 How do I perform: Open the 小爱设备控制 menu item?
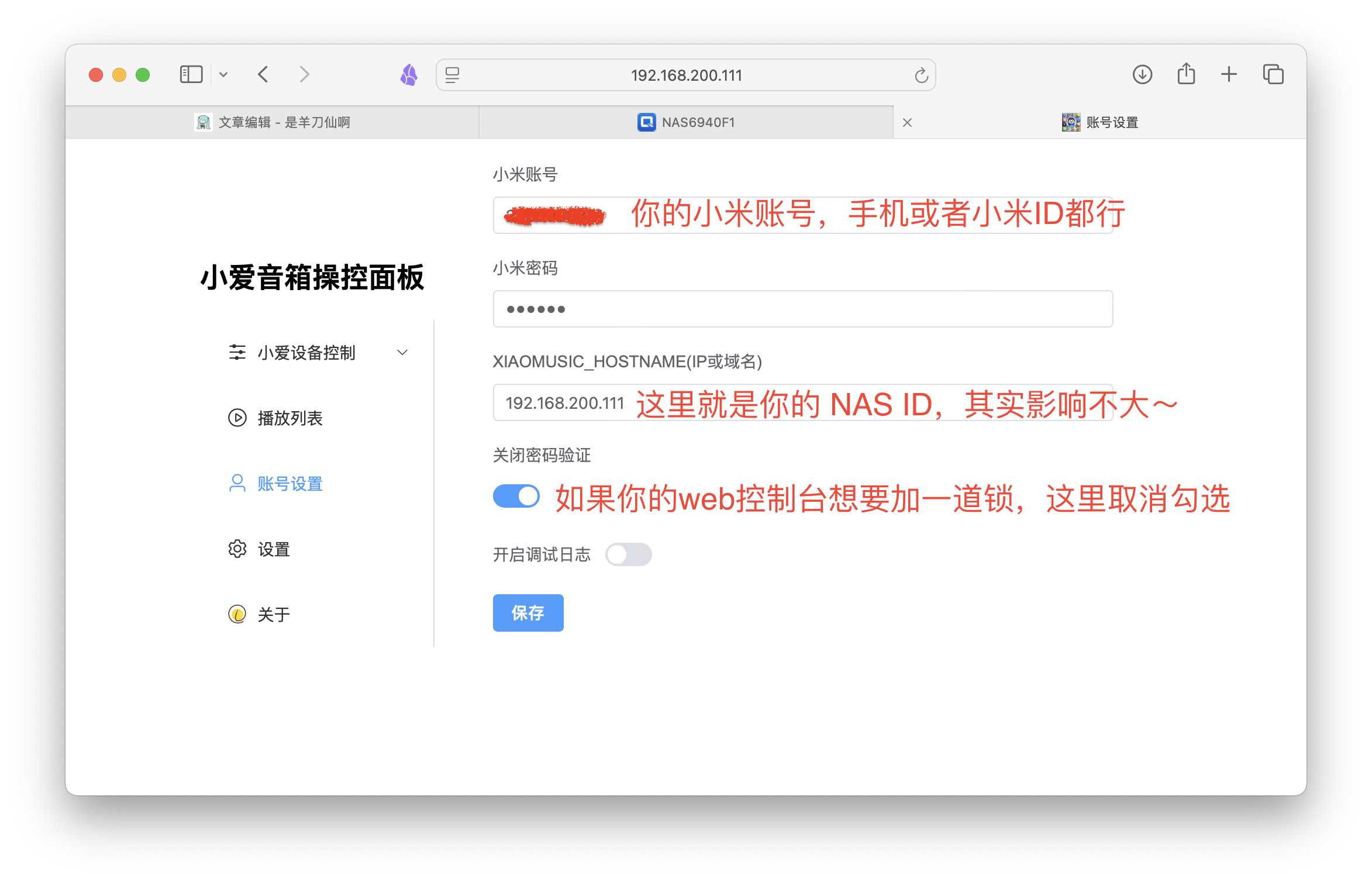point(319,352)
